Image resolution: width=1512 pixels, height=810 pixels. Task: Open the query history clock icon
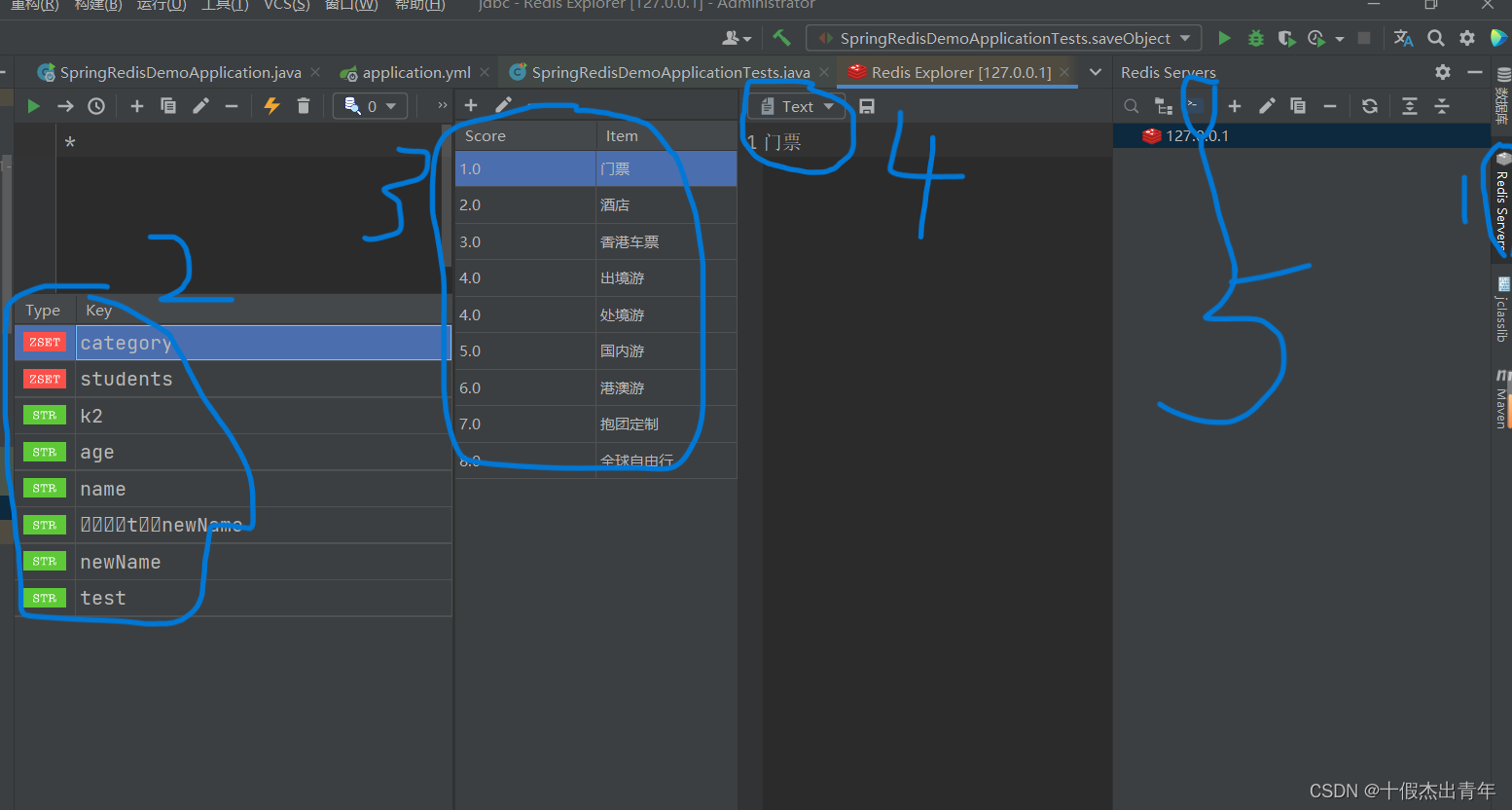point(96,106)
